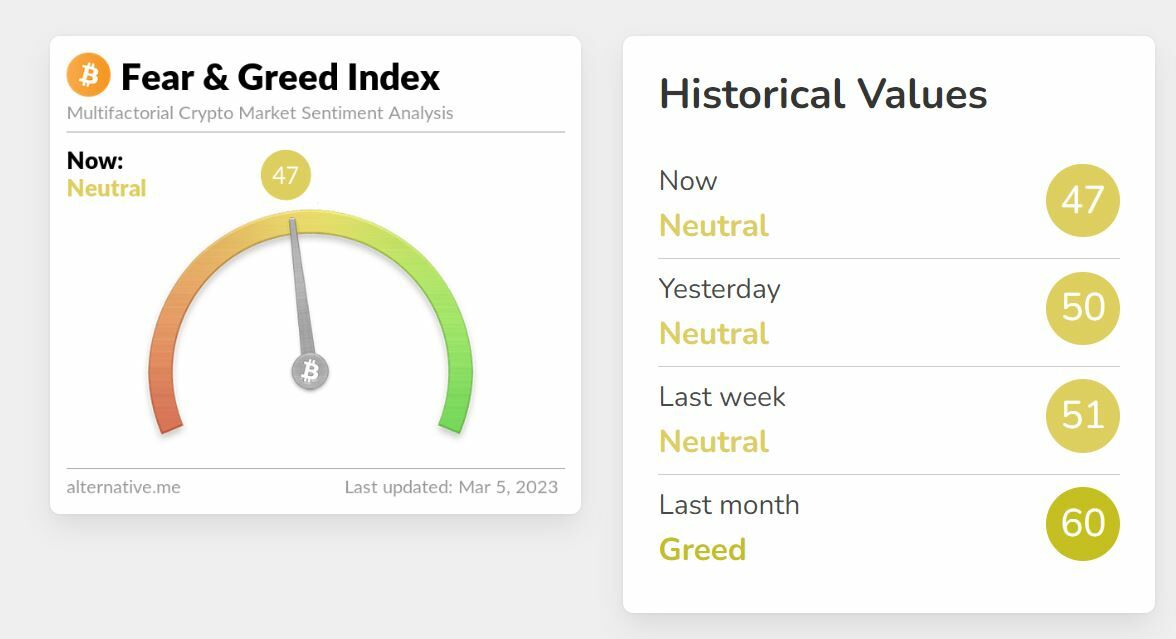Click the Fear & Greed Index title

click(x=280, y=77)
